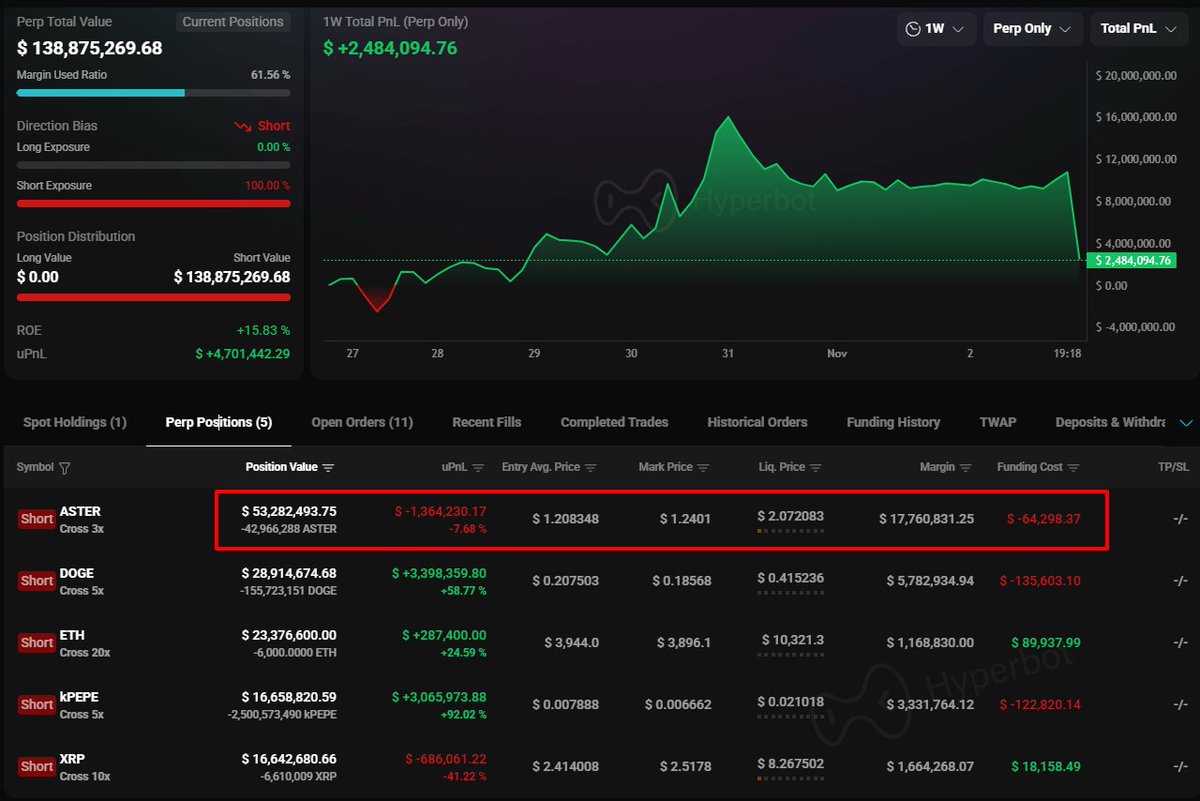This screenshot has width=1200, height=801.
Task: Open the Open Orders (11) tab
Action: pos(362,423)
